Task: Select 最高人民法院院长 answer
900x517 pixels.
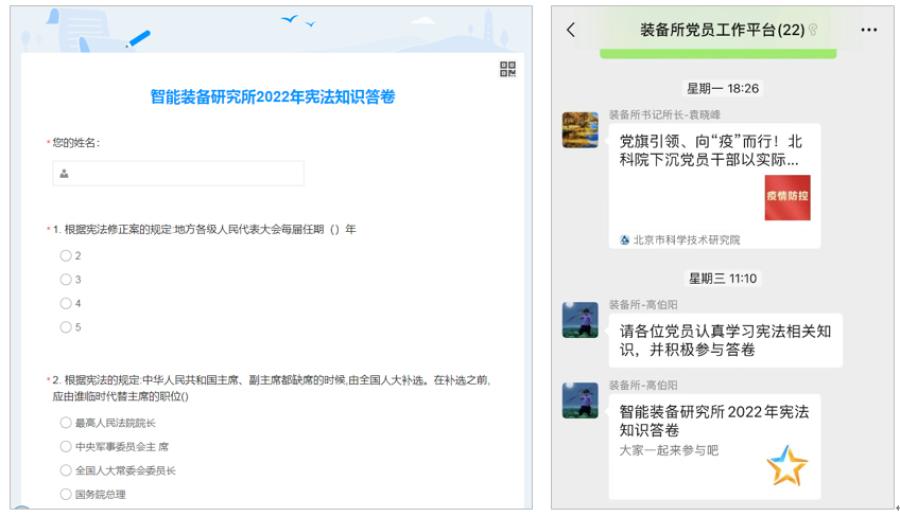Action: tap(66, 423)
